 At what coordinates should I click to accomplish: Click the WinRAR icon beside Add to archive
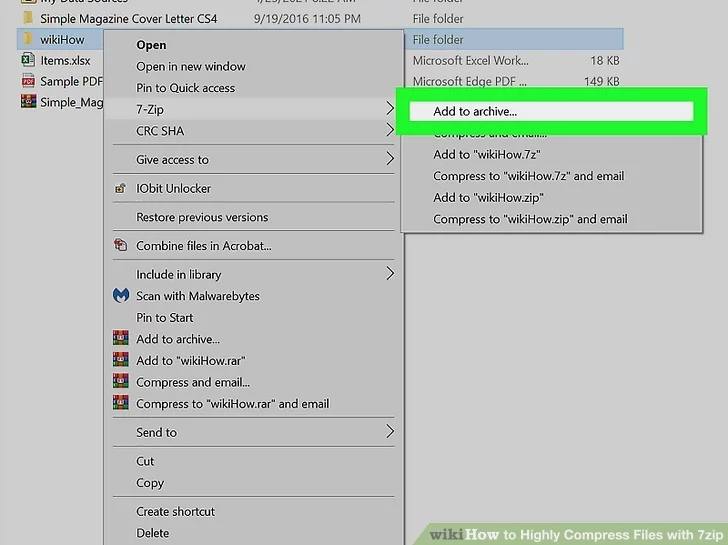121,339
